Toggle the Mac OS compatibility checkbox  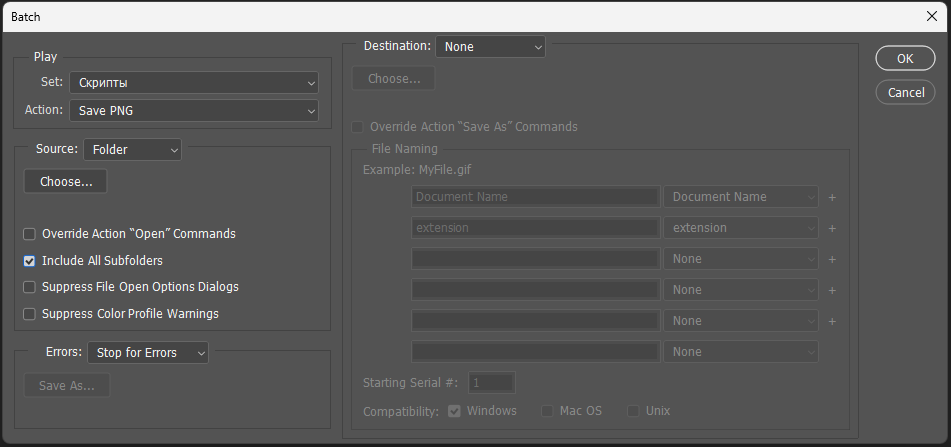pos(547,411)
